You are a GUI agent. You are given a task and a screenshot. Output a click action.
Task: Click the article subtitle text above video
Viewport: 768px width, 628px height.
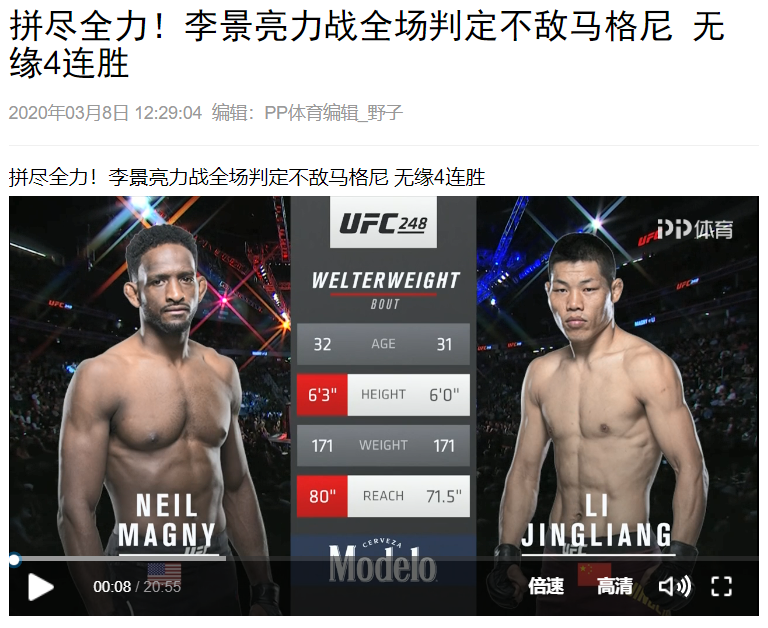pyautogui.click(x=247, y=177)
